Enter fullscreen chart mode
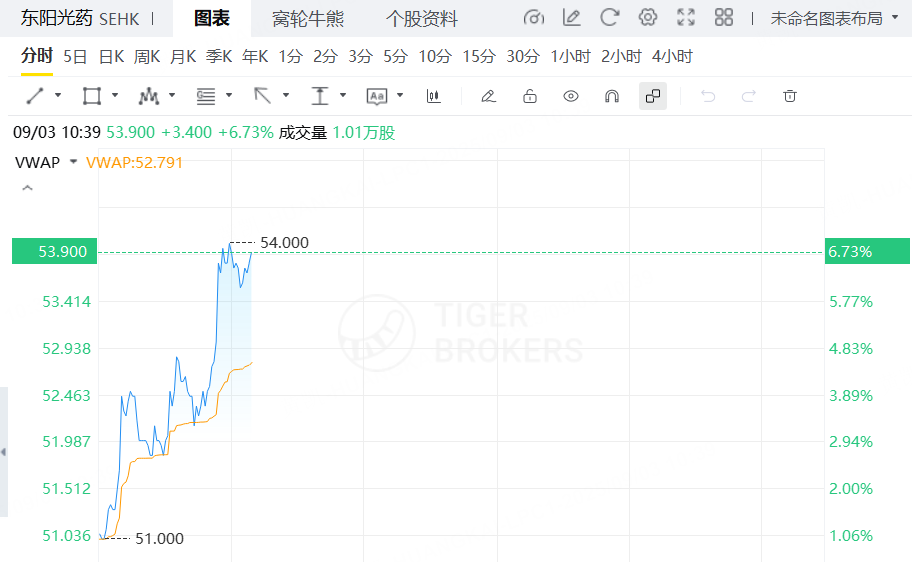The image size is (912, 562). pos(686,18)
